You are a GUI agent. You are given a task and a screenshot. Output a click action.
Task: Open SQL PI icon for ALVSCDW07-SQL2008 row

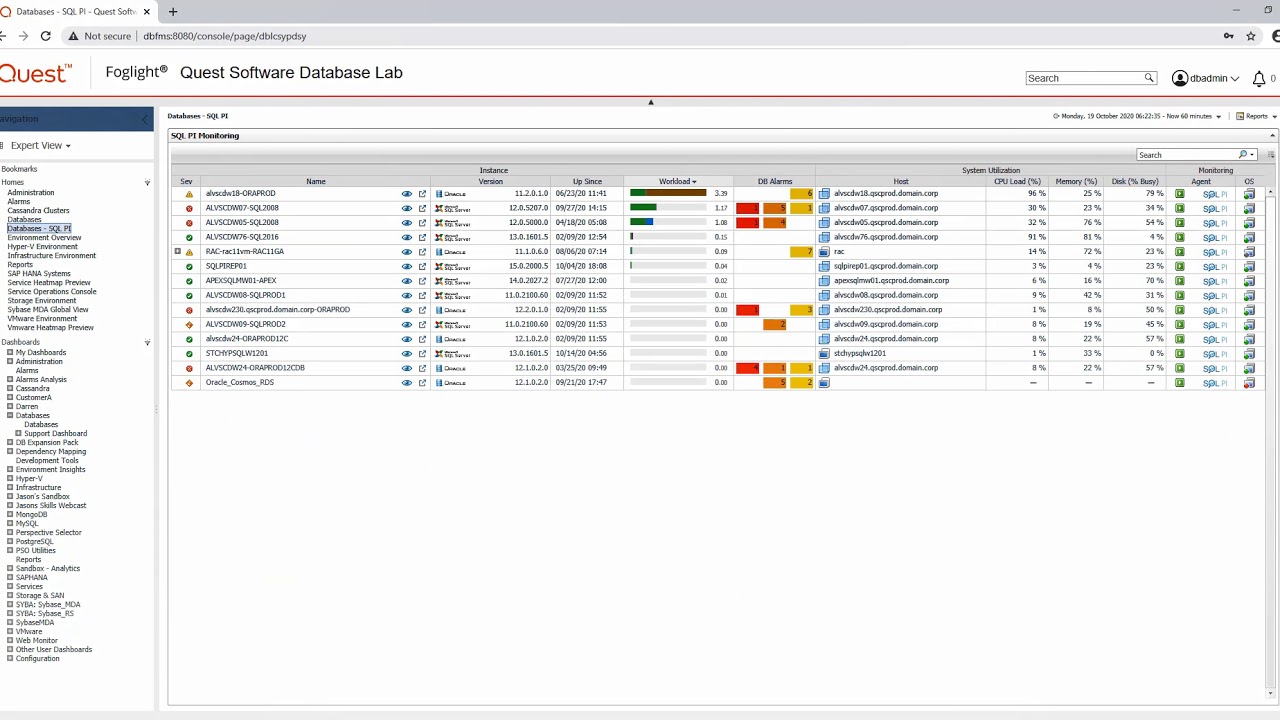tap(1215, 208)
